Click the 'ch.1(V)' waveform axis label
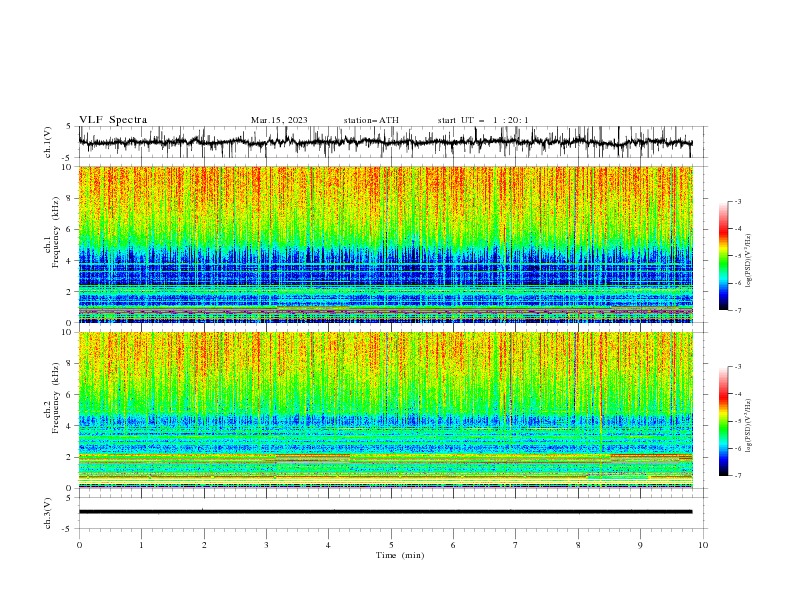The height and width of the screenshot is (612, 792). pos(48,142)
